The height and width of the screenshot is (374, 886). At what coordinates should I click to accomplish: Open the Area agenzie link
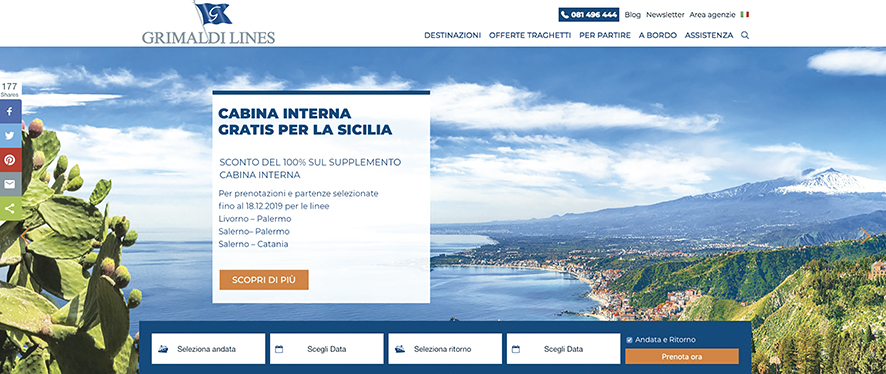point(713,15)
